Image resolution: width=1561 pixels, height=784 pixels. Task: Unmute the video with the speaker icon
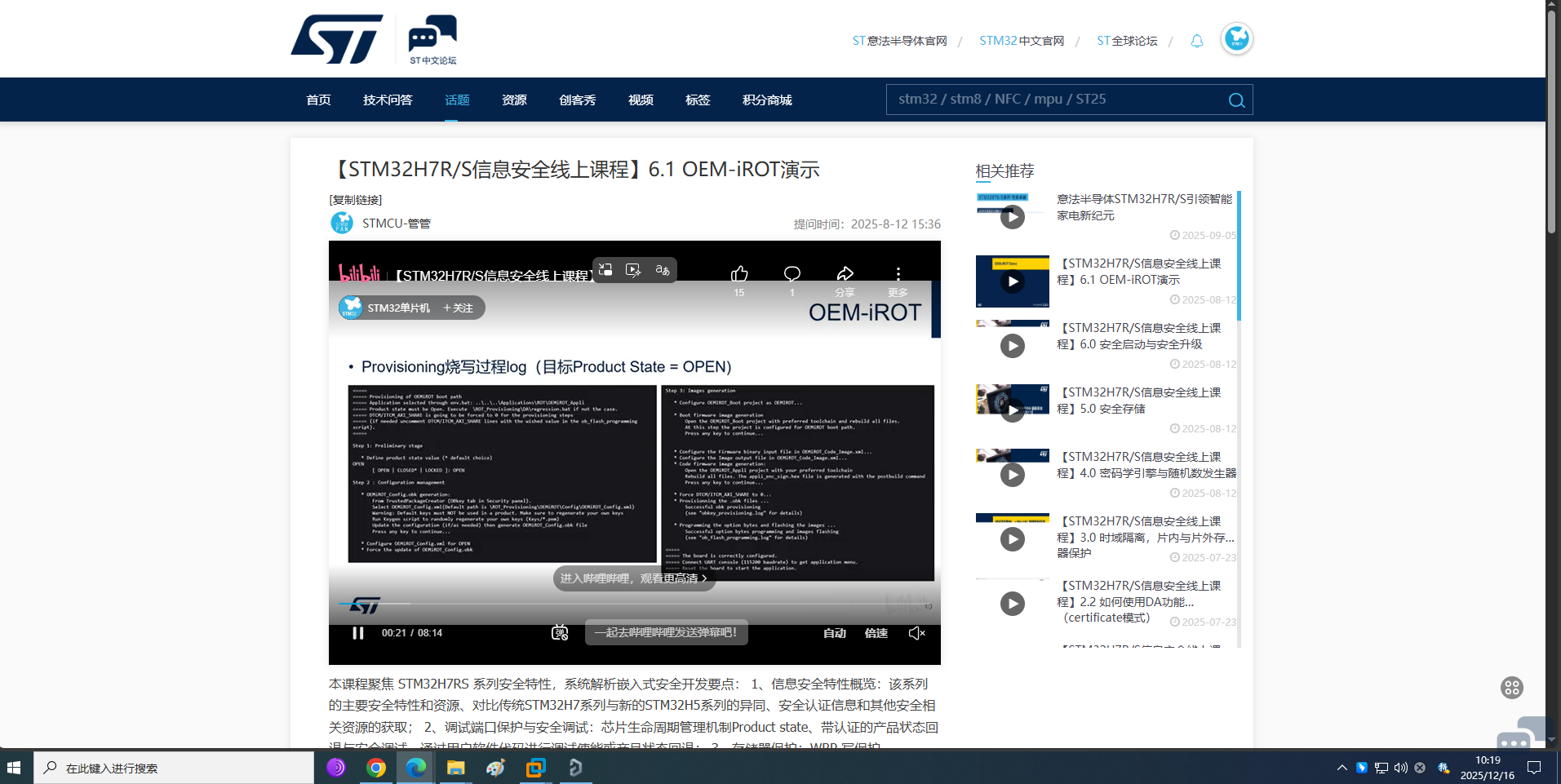917,633
